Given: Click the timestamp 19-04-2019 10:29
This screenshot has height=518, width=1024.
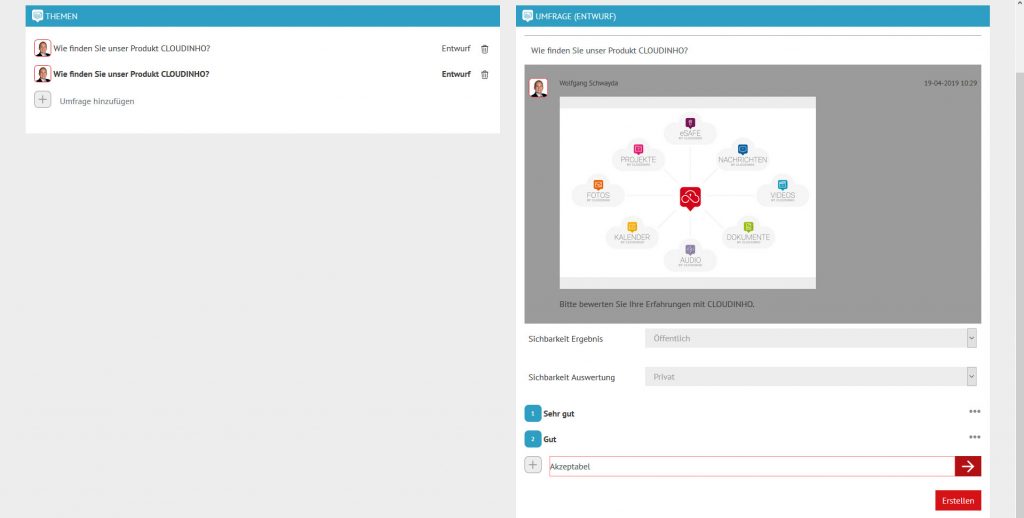Looking at the screenshot, I should pyautogui.click(x=950, y=83).
